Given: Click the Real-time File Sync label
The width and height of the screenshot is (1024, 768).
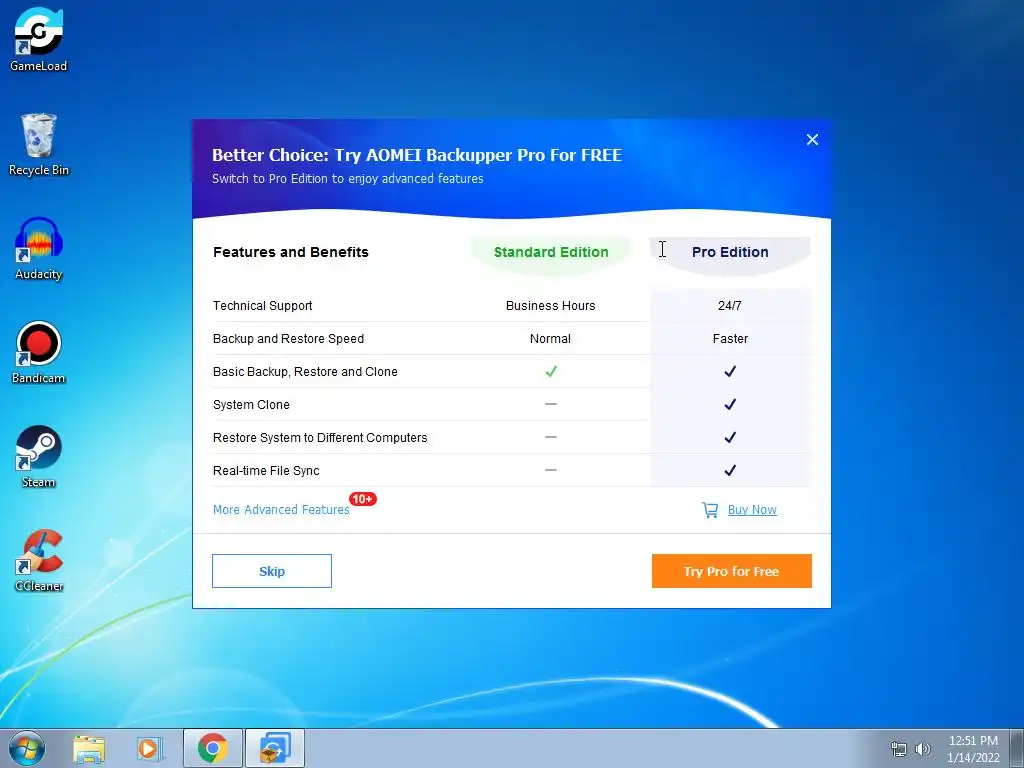Looking at the screenshot, I should point(266,470).
